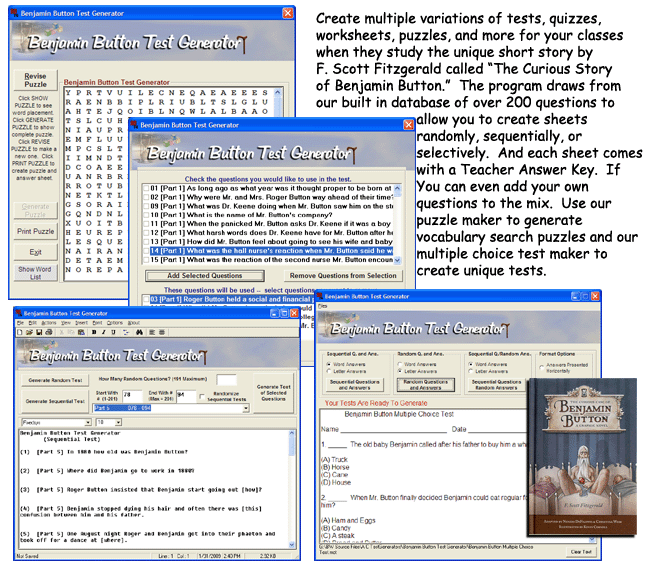Image resolution: width=648 pixels, height=570 pixels.
Task: Click the Open file toolbar icon
Action: point(29,332)
